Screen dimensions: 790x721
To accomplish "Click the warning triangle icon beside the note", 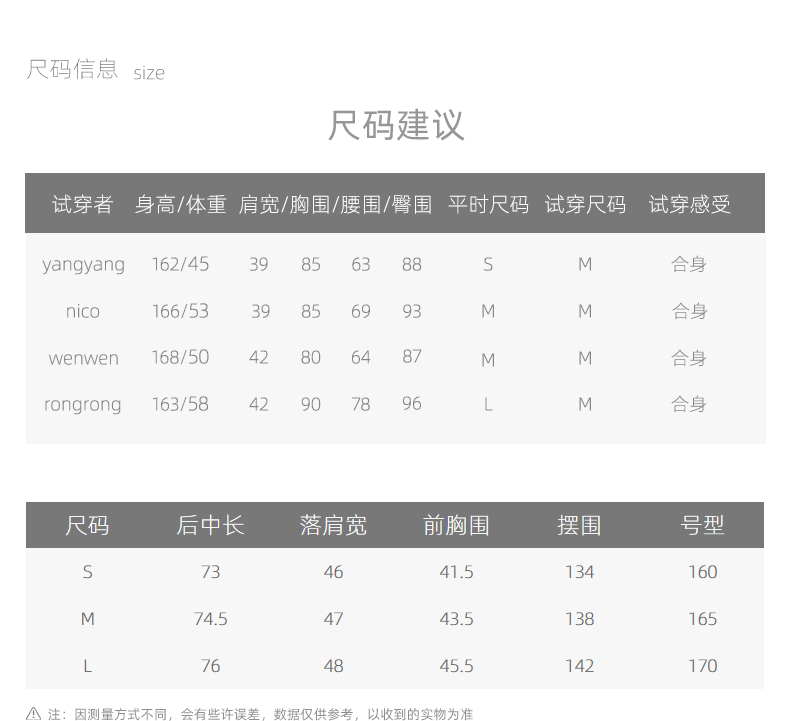I will [x=33, y=713].
